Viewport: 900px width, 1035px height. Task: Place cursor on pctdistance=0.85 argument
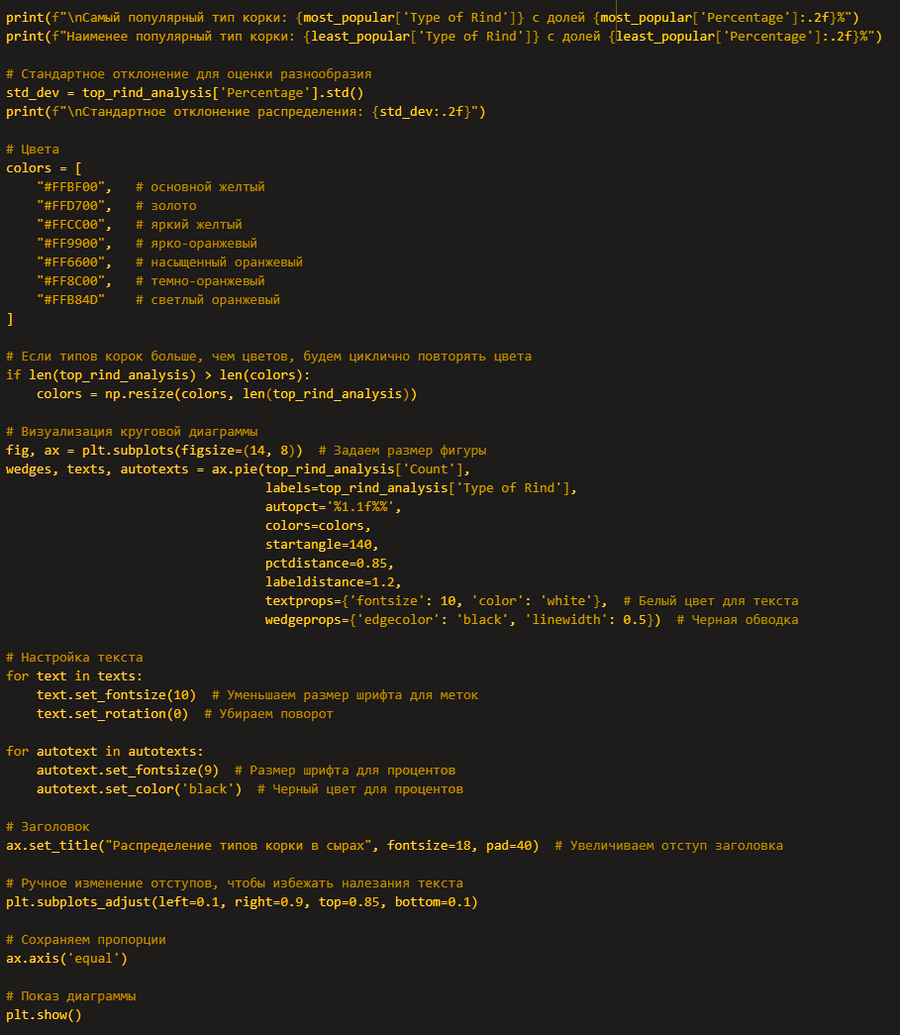[x=330, y=563]
